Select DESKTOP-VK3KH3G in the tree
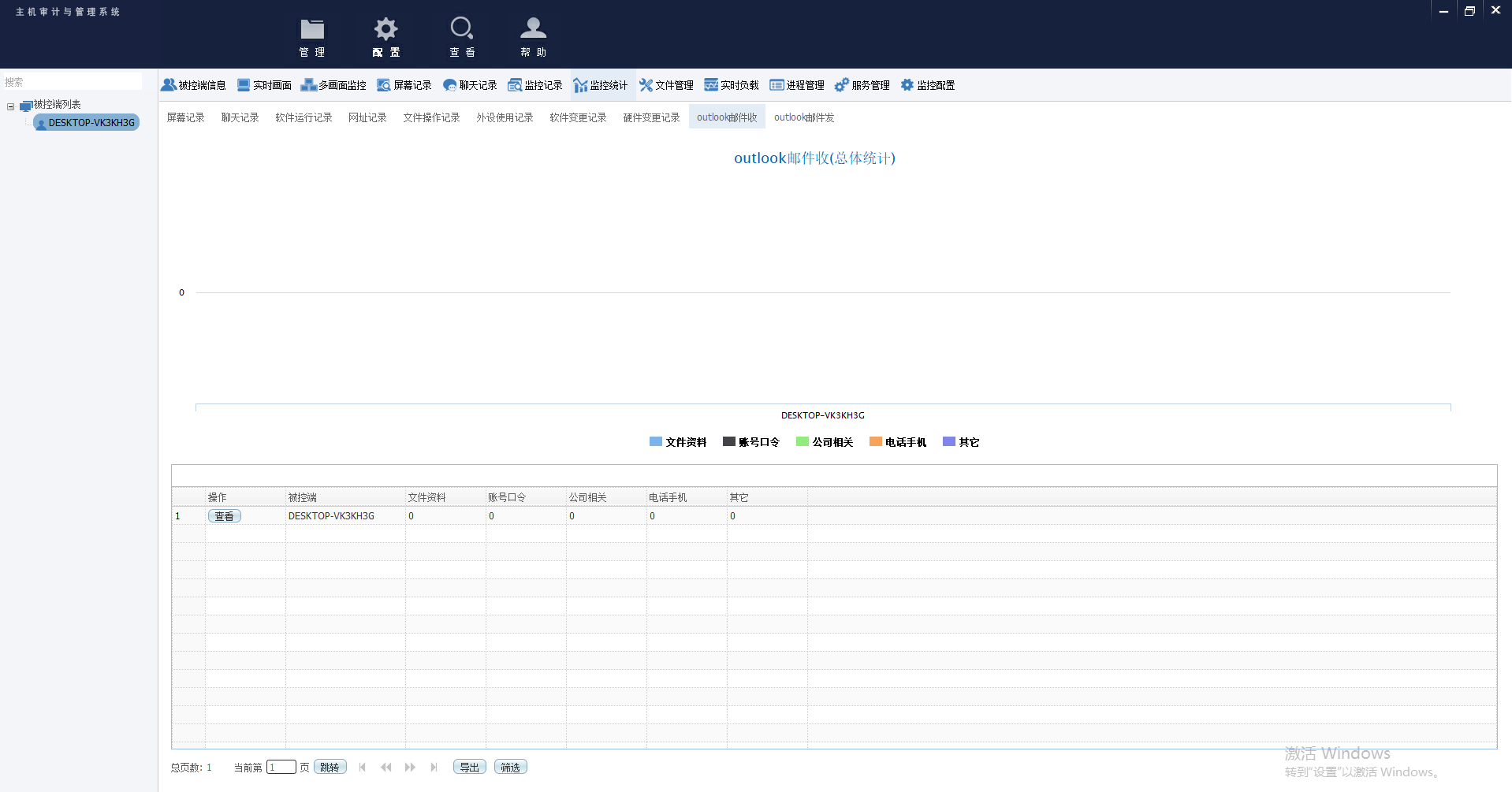The width and height of the screenshot is (1512, 792). coord(87,123)
